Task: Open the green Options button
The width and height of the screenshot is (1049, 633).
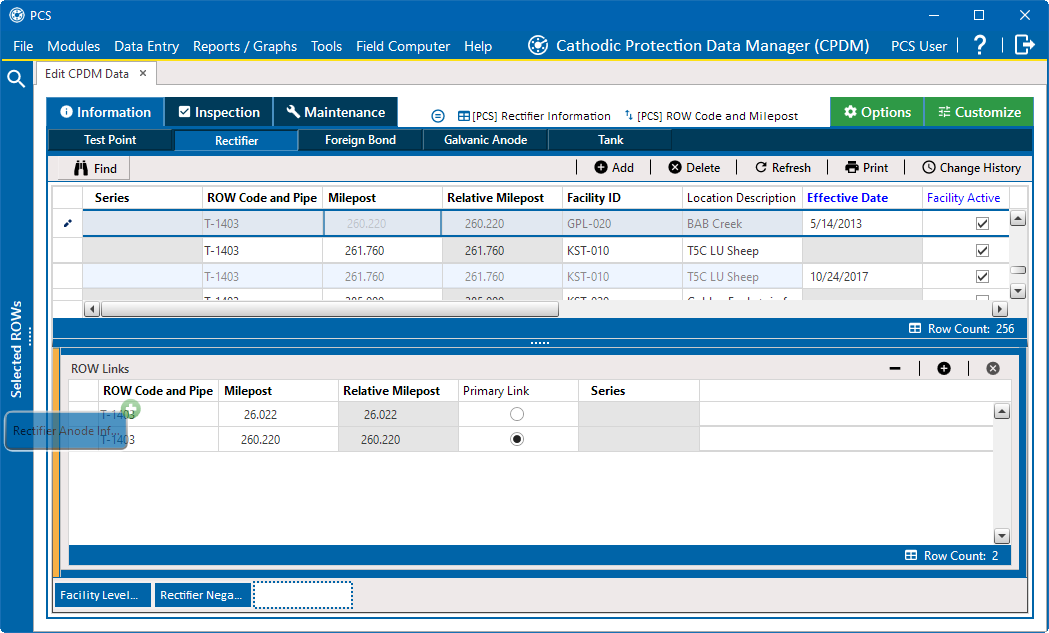Action: 877,112
